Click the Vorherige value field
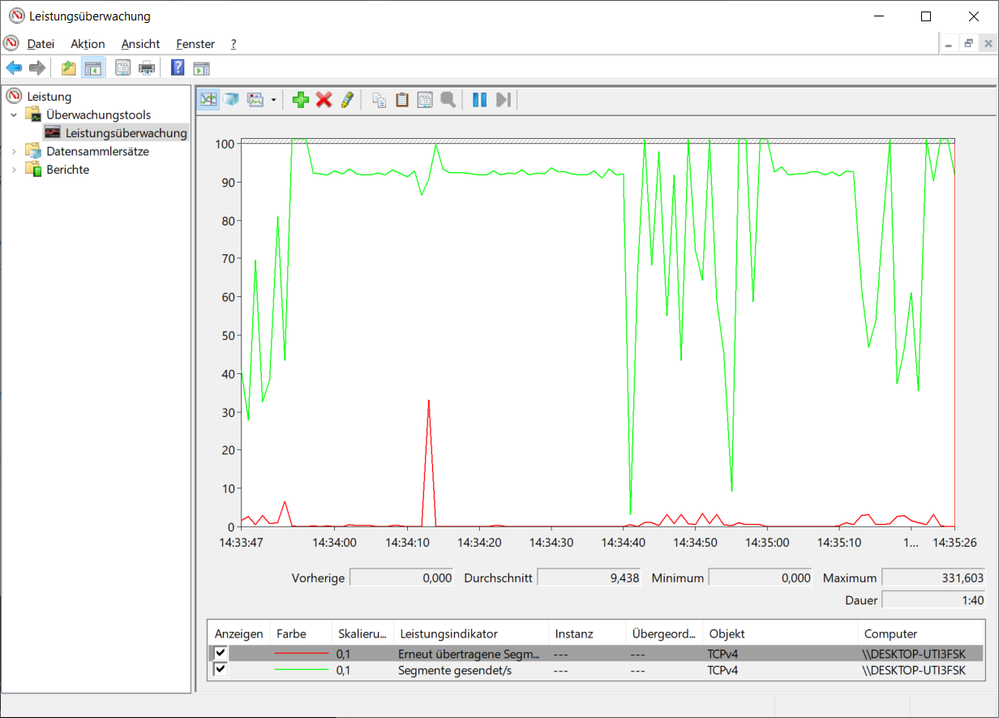 click(401, 578)
